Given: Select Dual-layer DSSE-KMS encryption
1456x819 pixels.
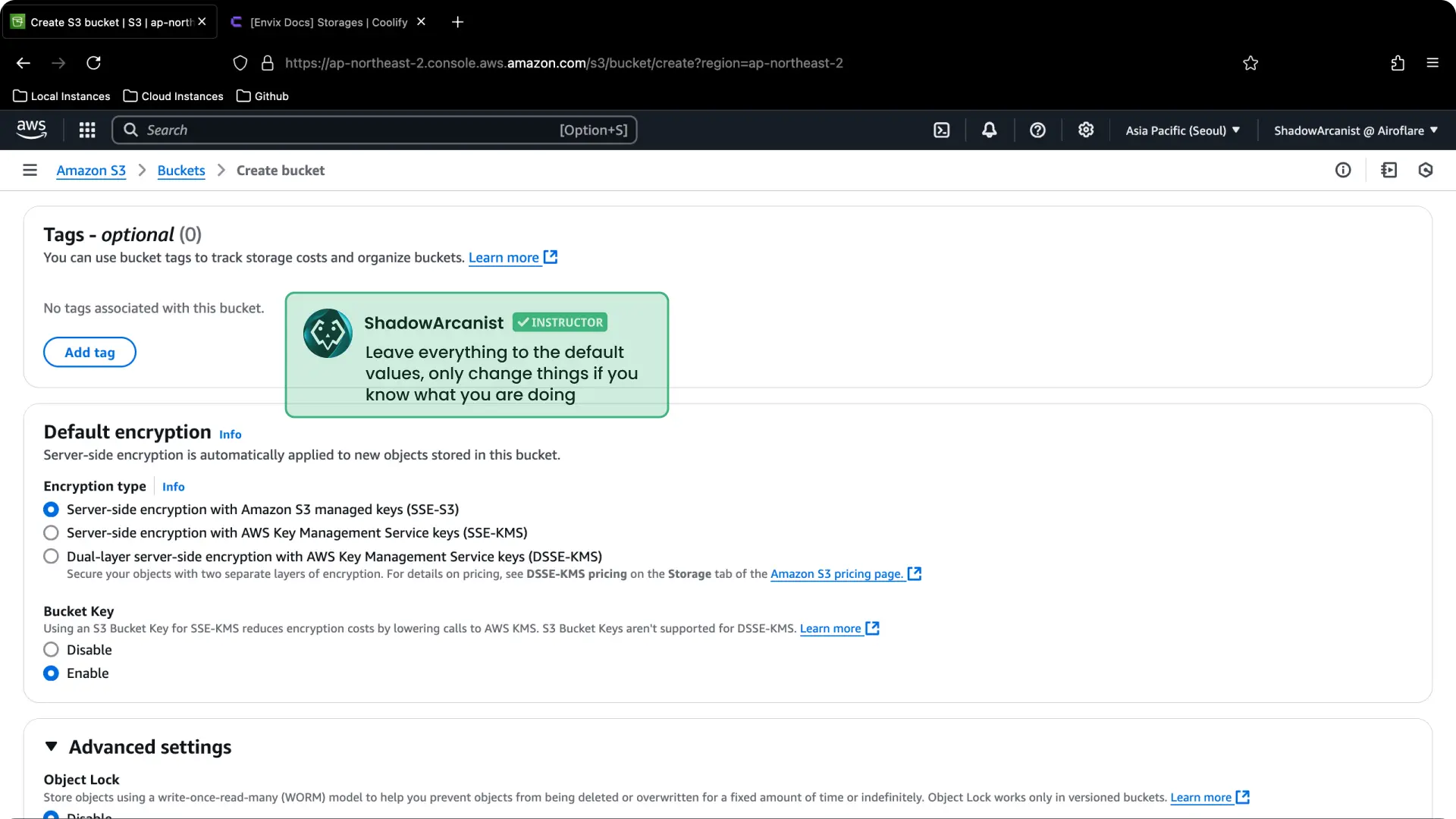Looking at the screenshot, I should (x=51, y=556).
